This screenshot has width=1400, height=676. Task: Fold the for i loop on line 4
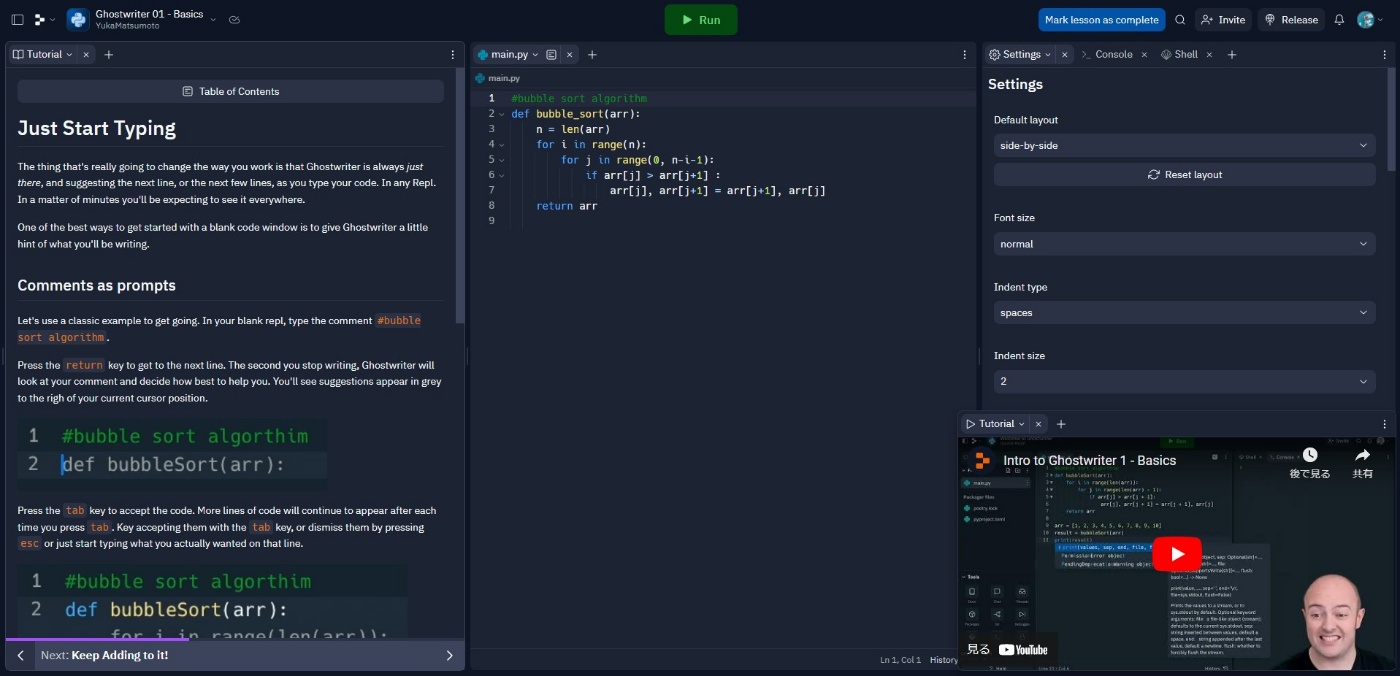(502, 144)
